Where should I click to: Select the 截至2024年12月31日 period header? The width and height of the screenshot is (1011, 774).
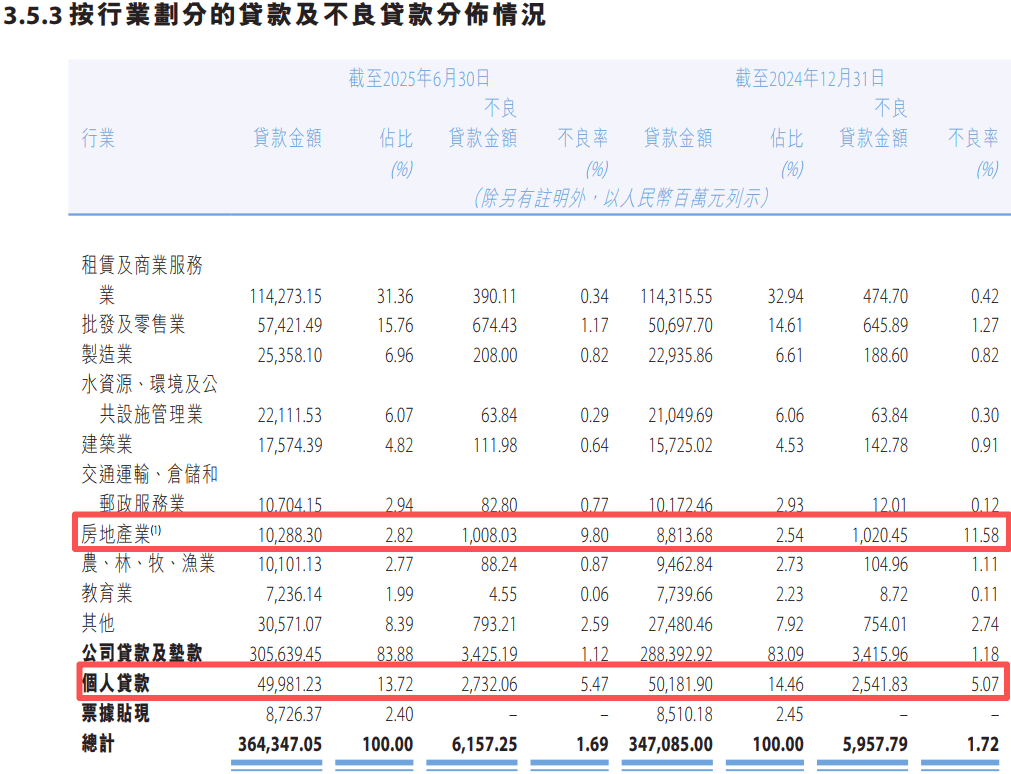click(x=810, y=79)
